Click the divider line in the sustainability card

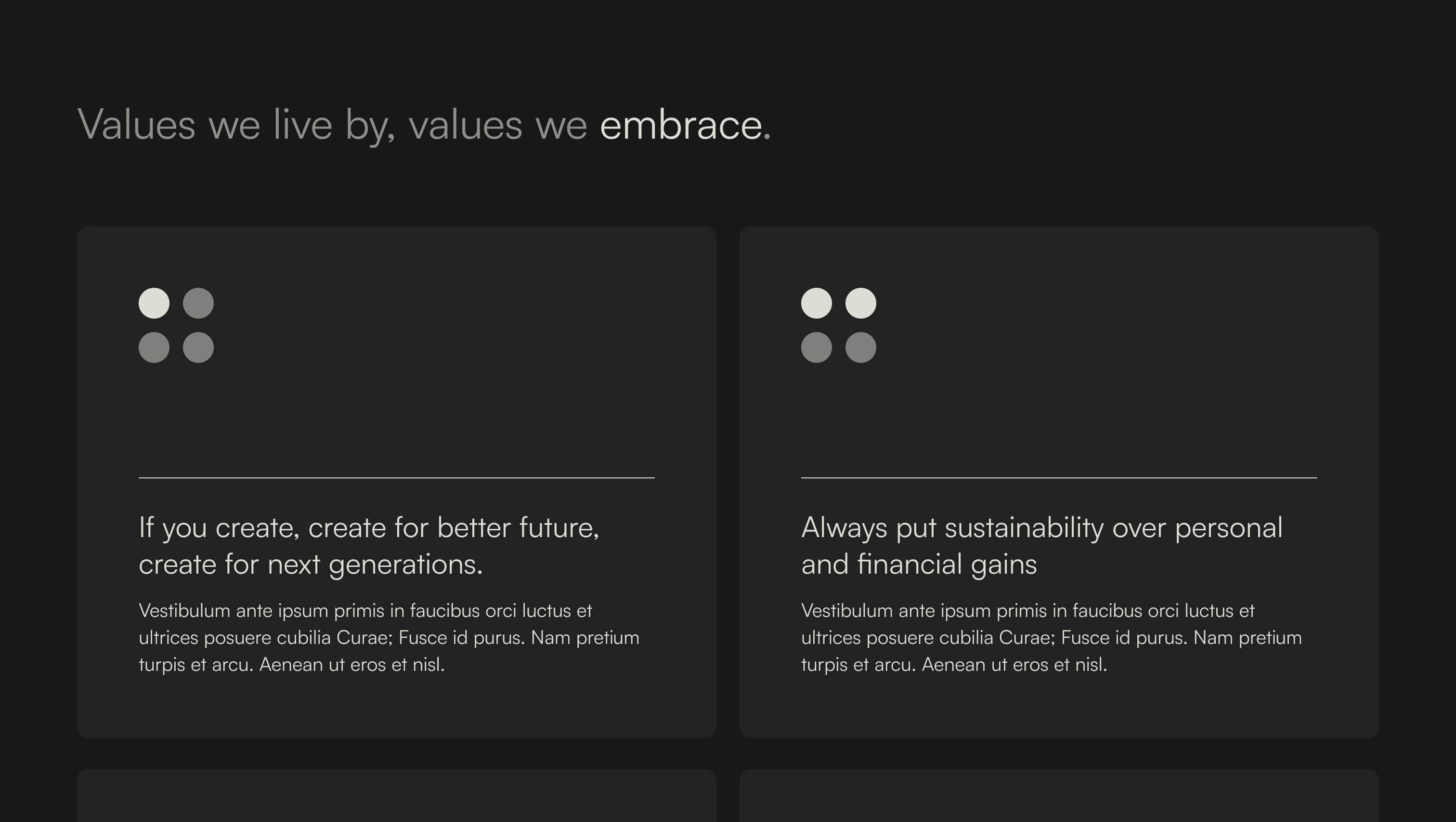[1059, 478]
